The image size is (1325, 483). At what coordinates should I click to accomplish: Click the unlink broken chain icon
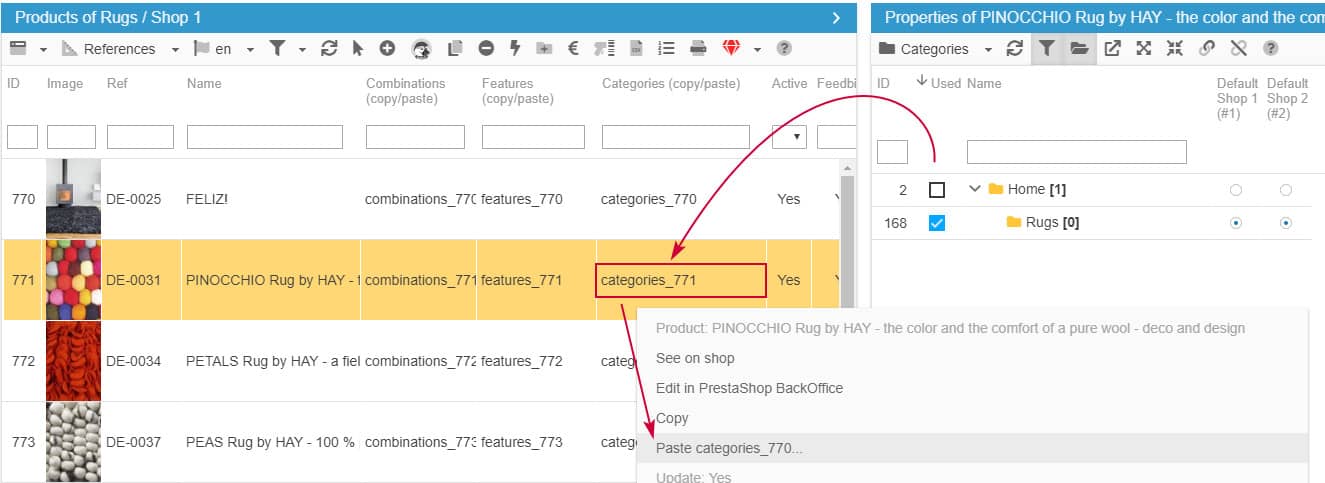(1238, 48)
